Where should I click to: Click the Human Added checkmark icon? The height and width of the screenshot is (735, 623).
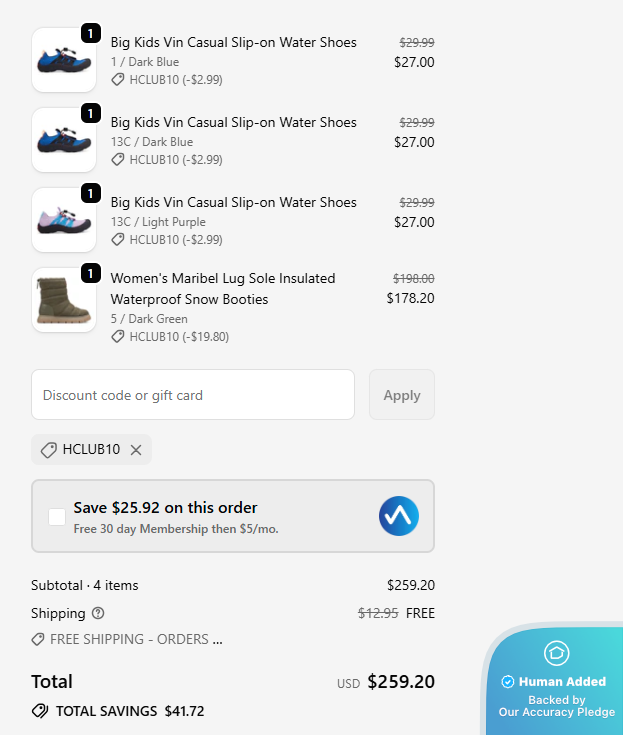508,682
